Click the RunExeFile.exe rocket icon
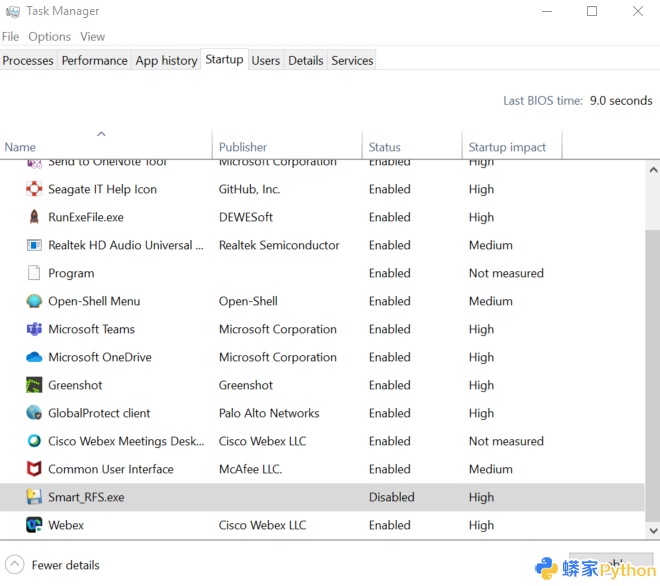Screen dimensions: 660x586 34,217
